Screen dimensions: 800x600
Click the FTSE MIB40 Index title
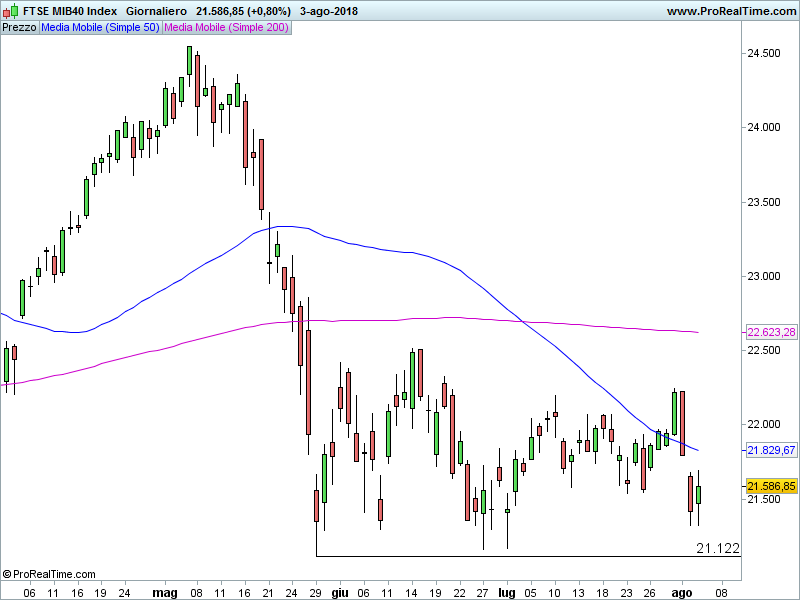click(70, 11)
